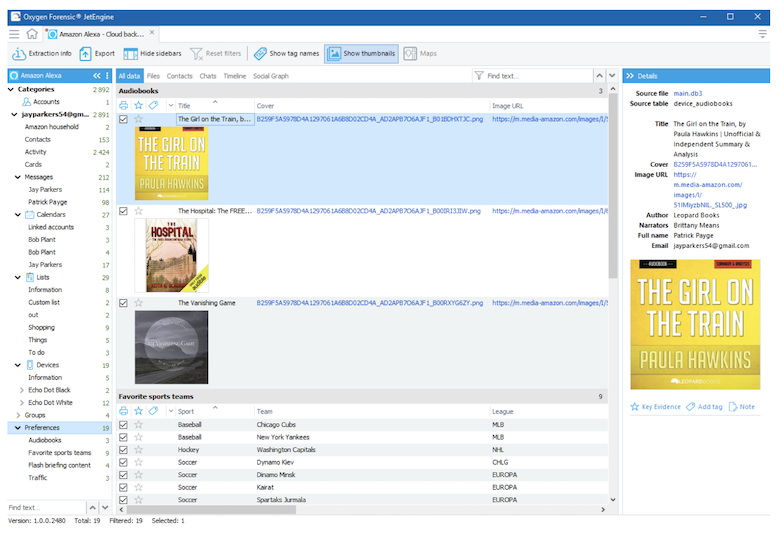Collapse the Messages tree node
Screen dimensions: 780x534
[x=18, y=177]
